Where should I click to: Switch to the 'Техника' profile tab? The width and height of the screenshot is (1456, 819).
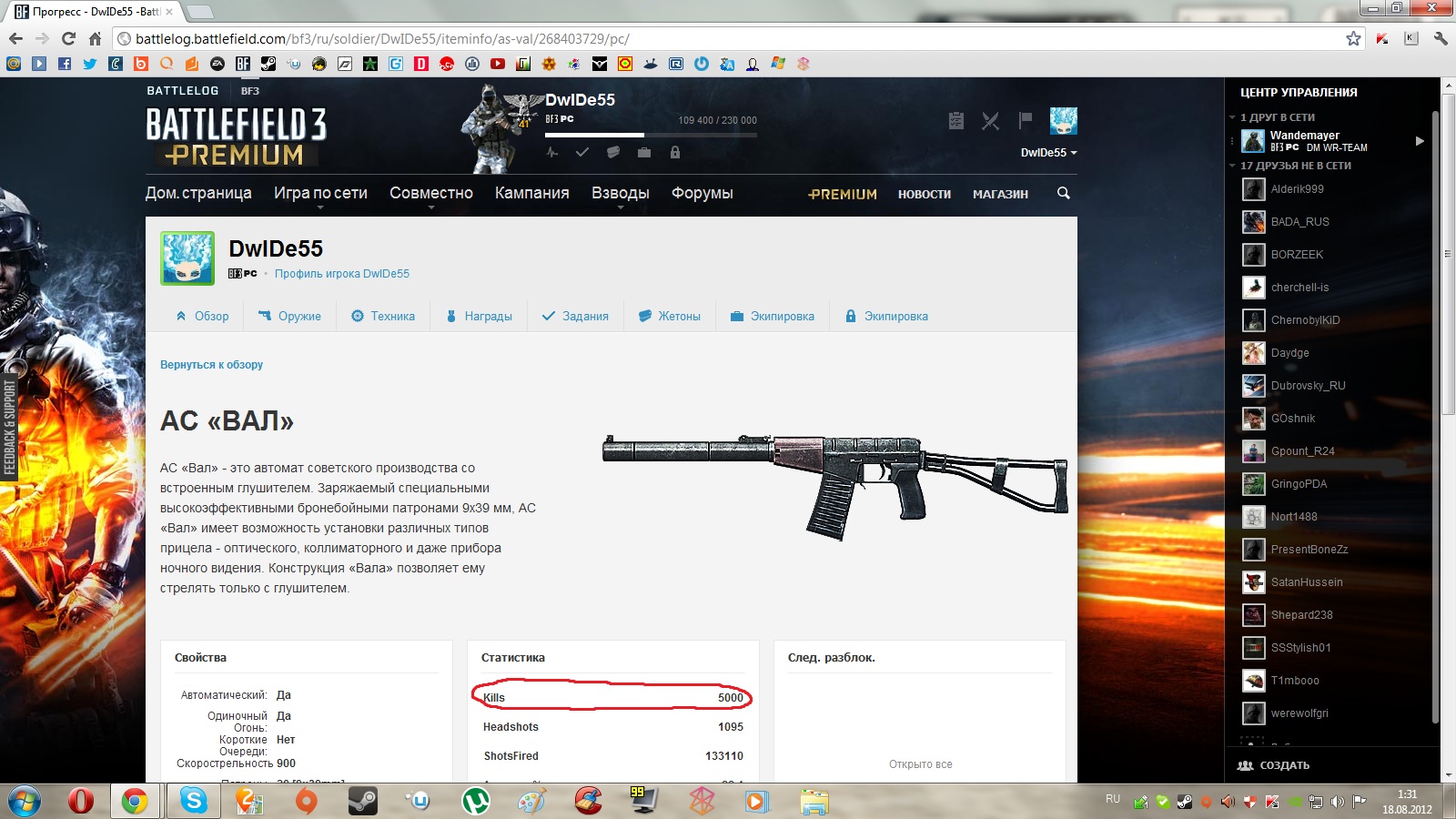click(x=383, y=316)
